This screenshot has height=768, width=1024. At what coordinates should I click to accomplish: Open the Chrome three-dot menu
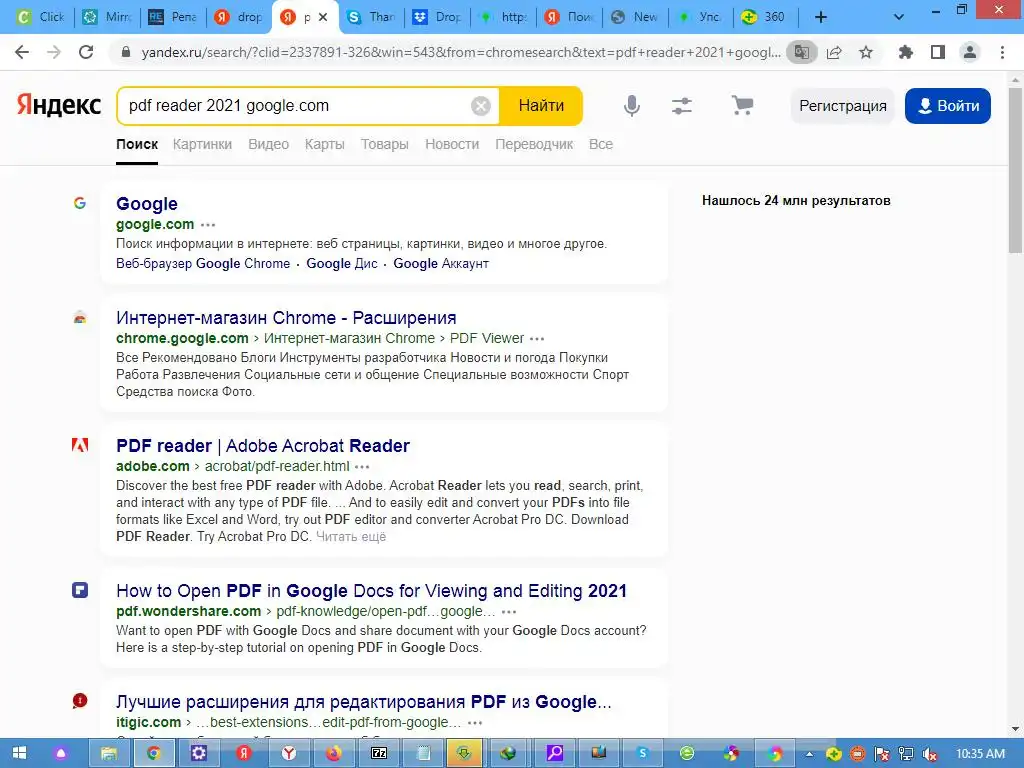pos(1002,52)
